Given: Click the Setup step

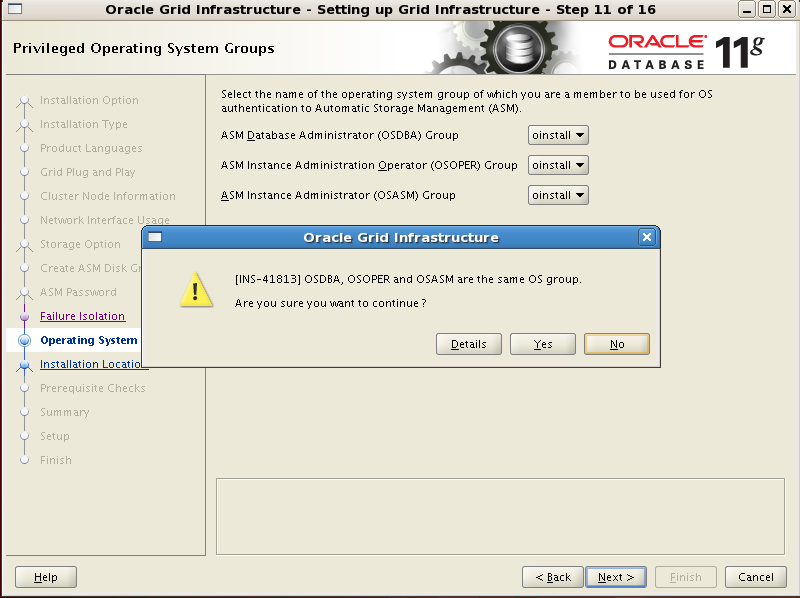Looking at the screenshot, I should [55, 436].
